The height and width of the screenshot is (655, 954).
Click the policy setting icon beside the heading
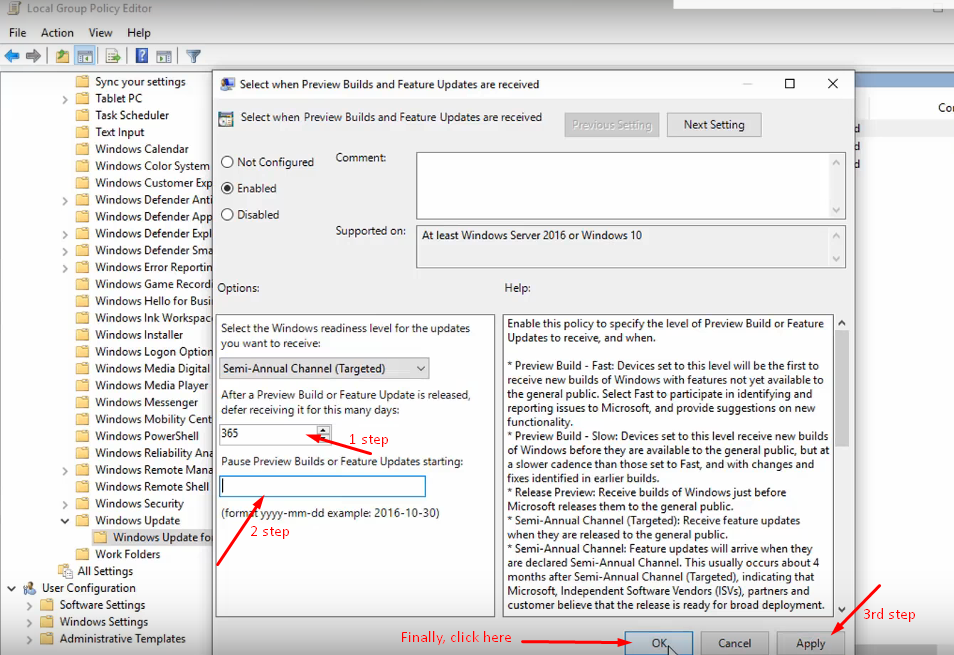tap(226, 119)
